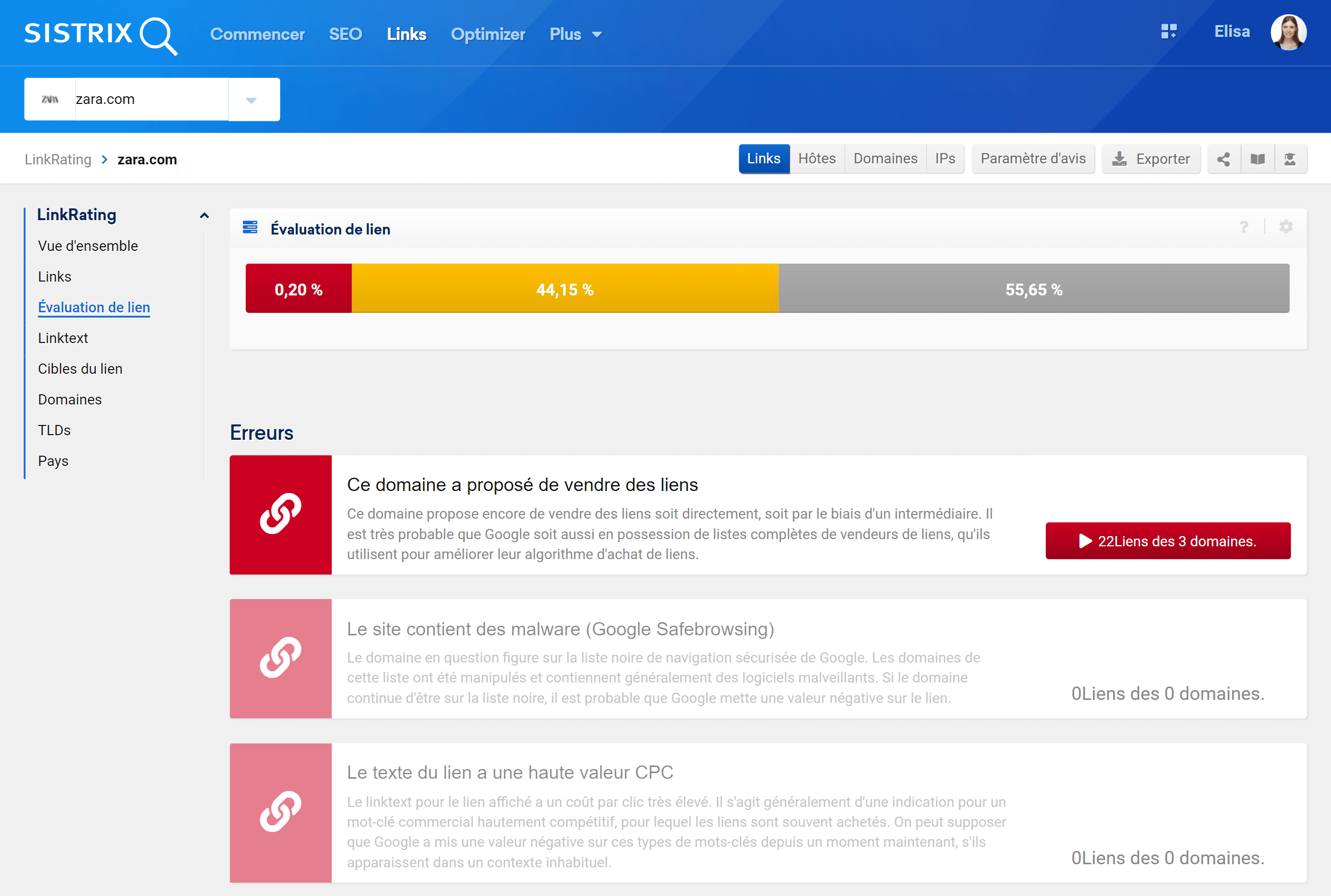Screen dimensions: 1331x896
Task: Click the list icon beside Évaluation de lien
Action: pos(250,227)
